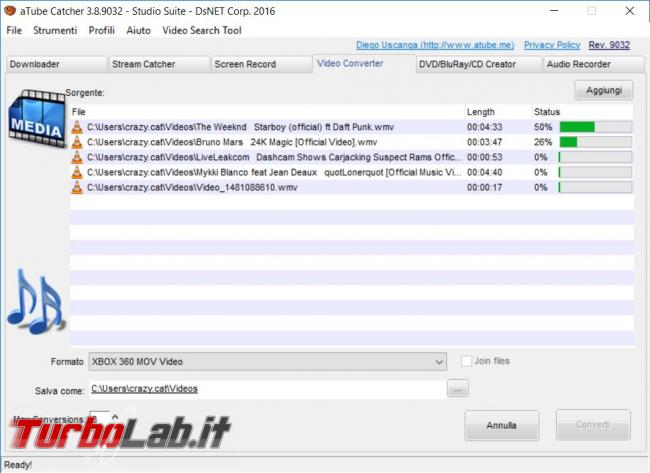Switch to the DVD/BluRay/CD Creator tab

tap(479, 64)
